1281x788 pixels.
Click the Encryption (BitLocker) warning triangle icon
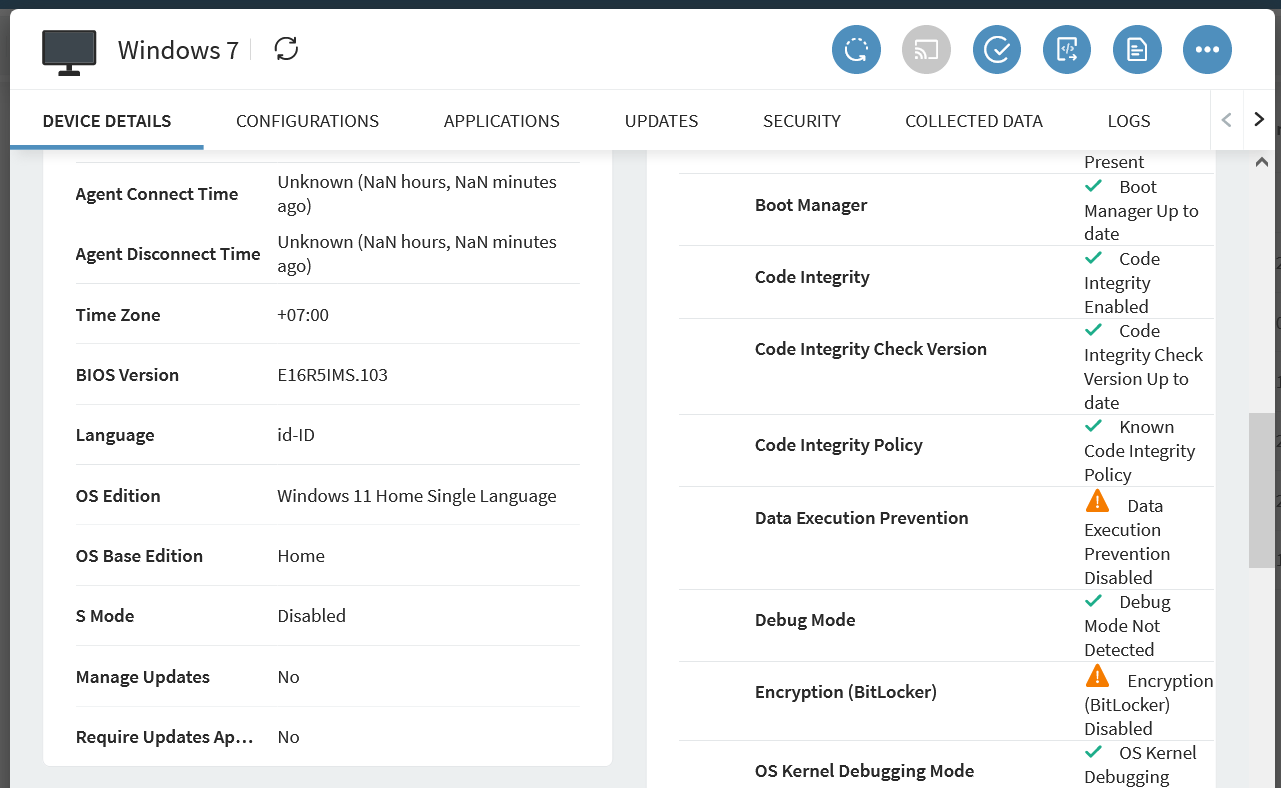(1097, 677)
